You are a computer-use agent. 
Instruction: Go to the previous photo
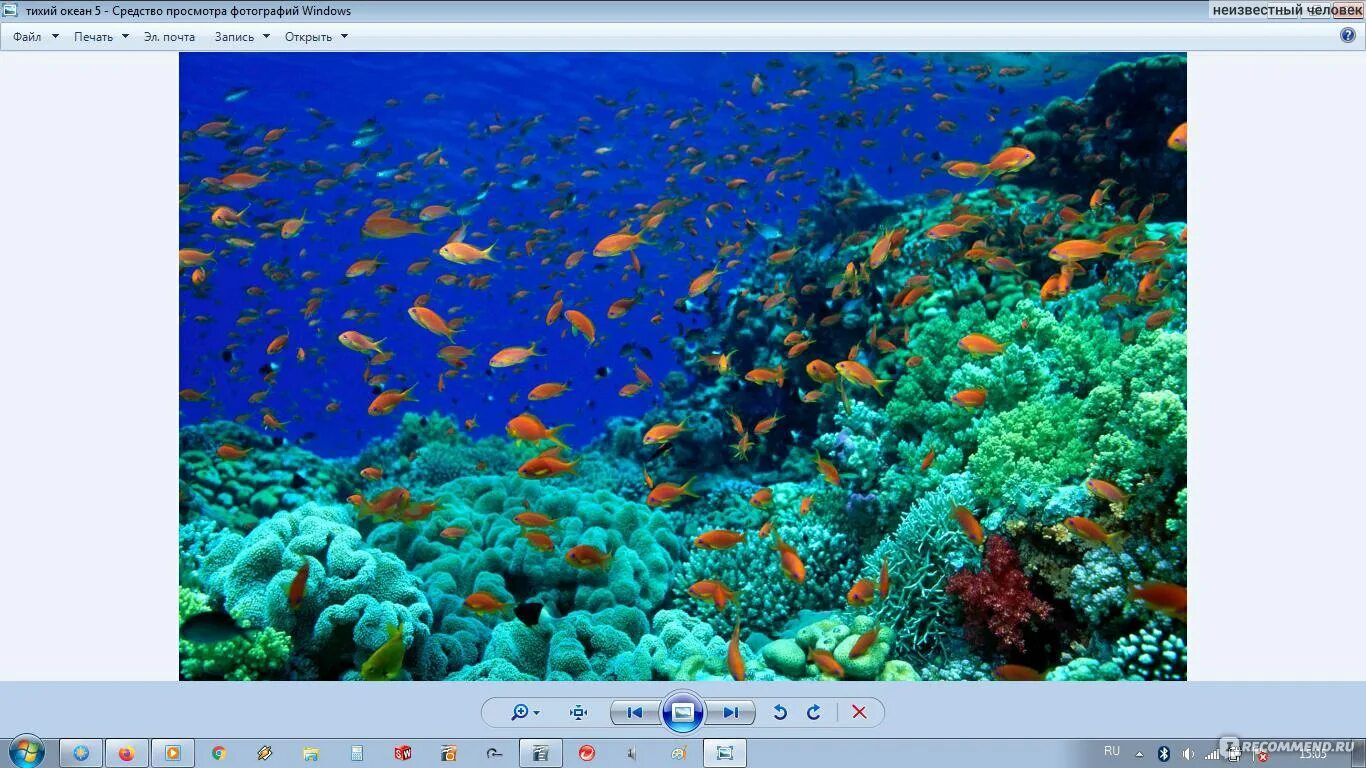pyautogui.click(x=634, y=713)
